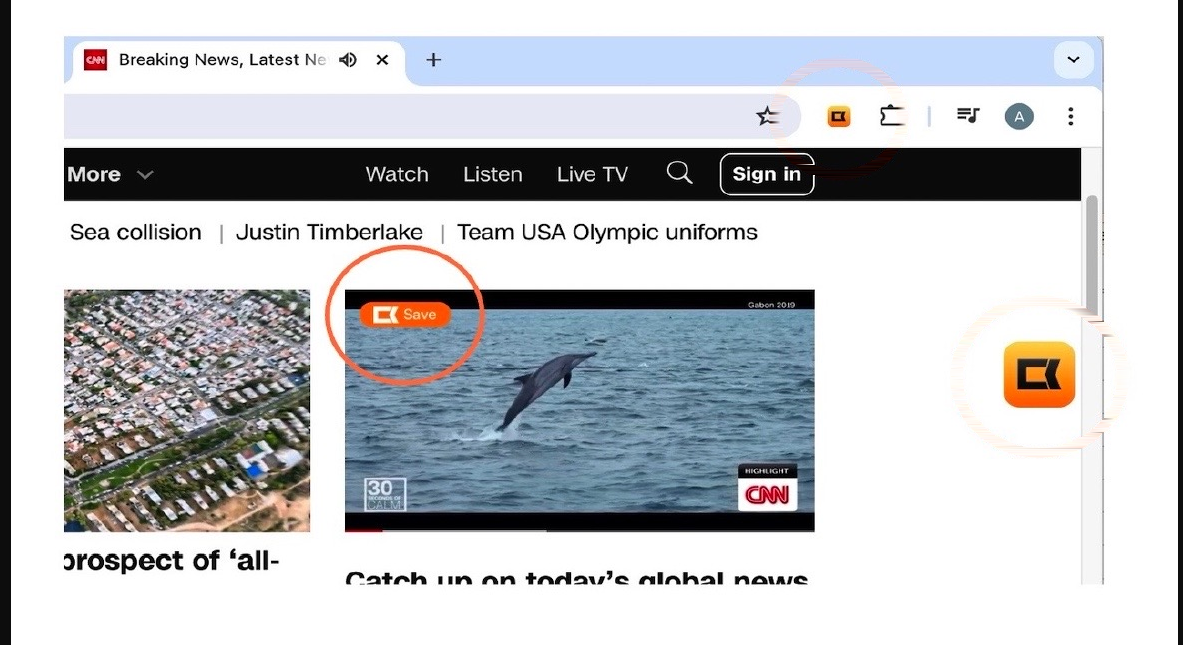Click the aerial city photo thumbnail
Viewport: 1183px width, 645px height.
[187, 410]
